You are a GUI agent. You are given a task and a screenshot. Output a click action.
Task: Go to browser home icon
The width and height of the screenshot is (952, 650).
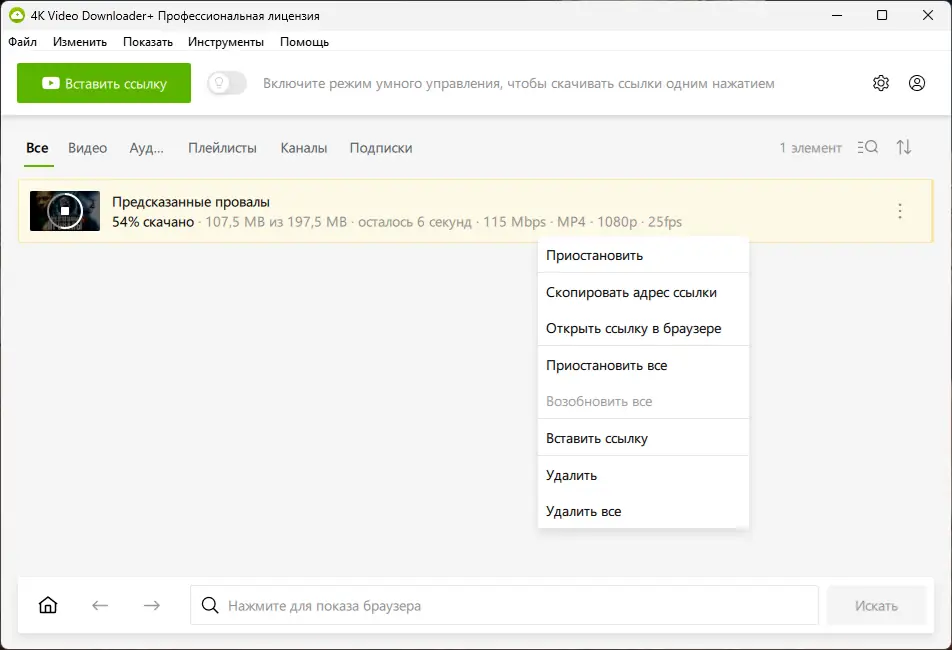click(48, 605)
